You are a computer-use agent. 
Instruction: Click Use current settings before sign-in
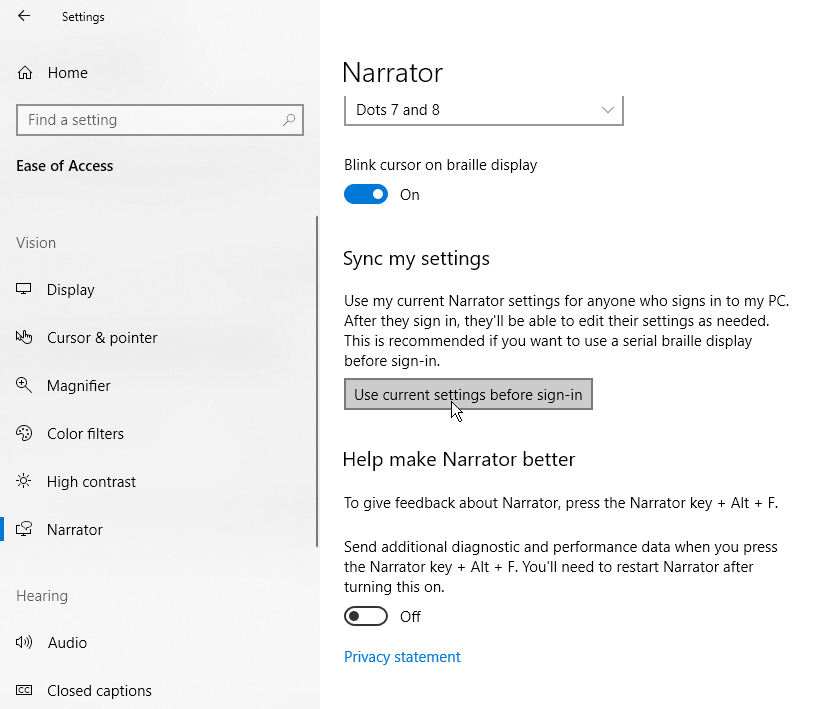[468, 394]
